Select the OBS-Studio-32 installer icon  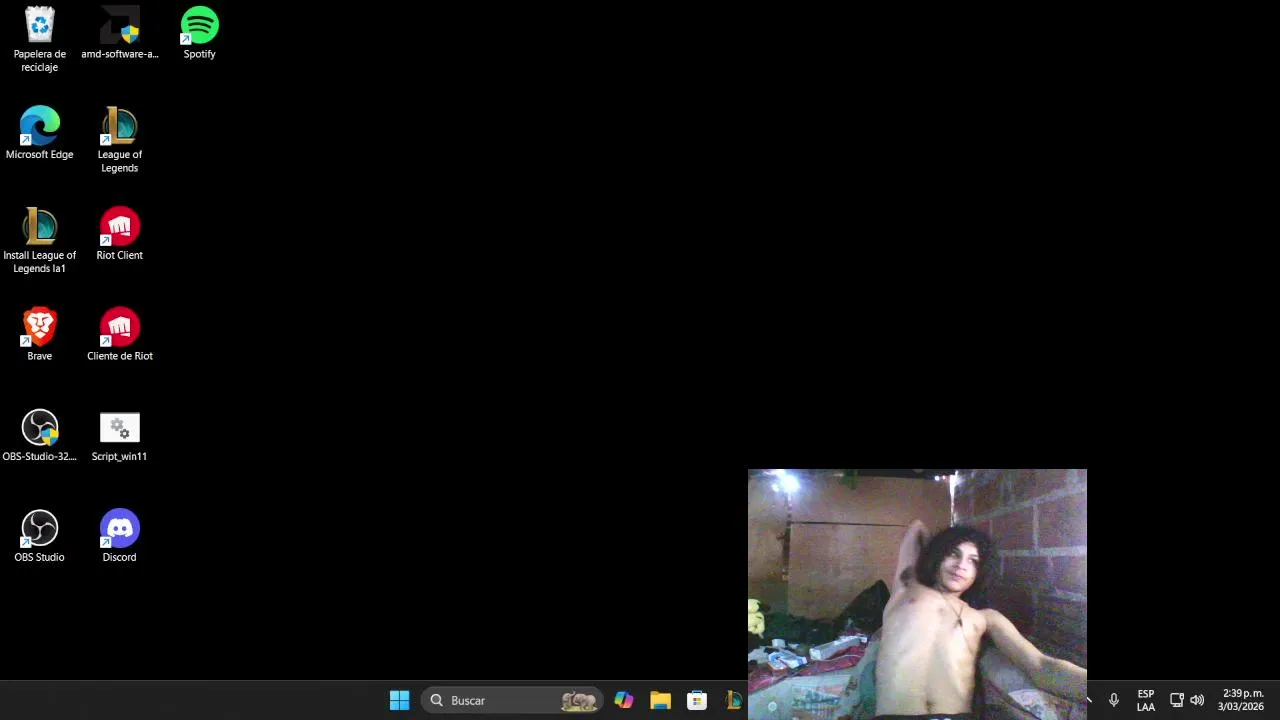39,435
